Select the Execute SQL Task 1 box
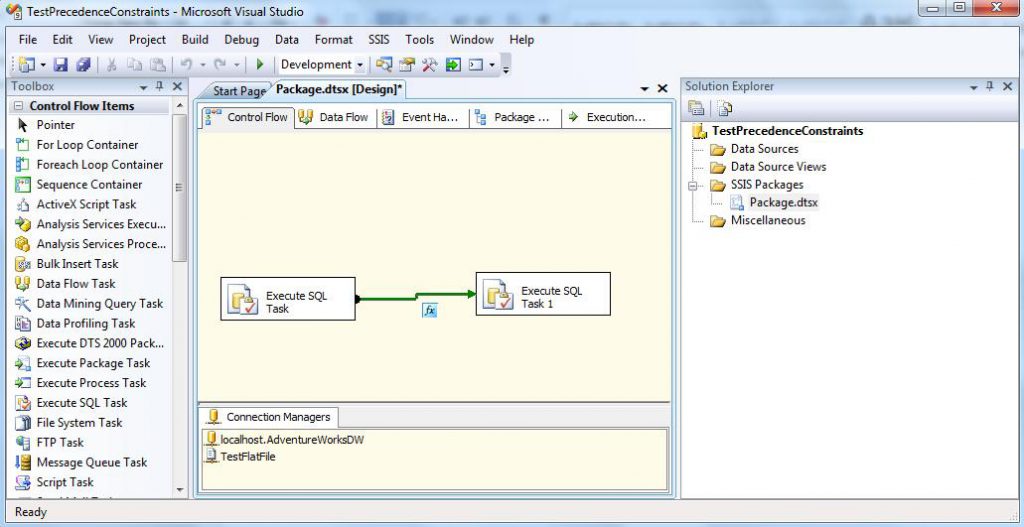The height and width of the screenshot is (527, 1024). (542, 295)
